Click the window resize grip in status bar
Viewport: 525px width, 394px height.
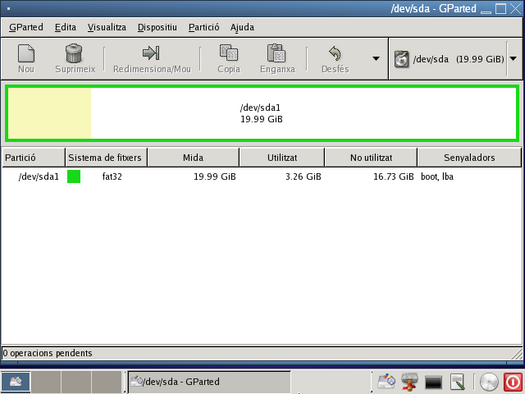[517, 353]
